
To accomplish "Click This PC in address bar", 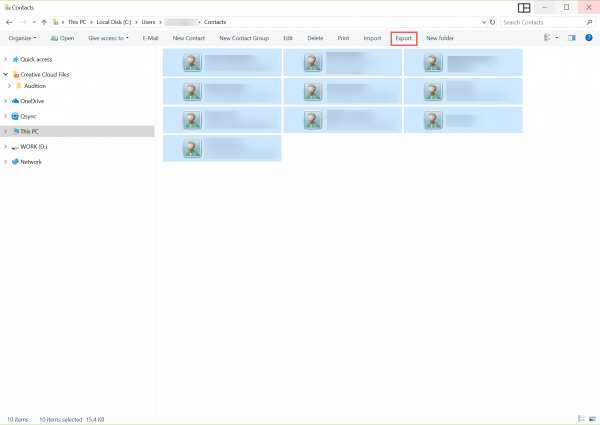I will [77, 22].
